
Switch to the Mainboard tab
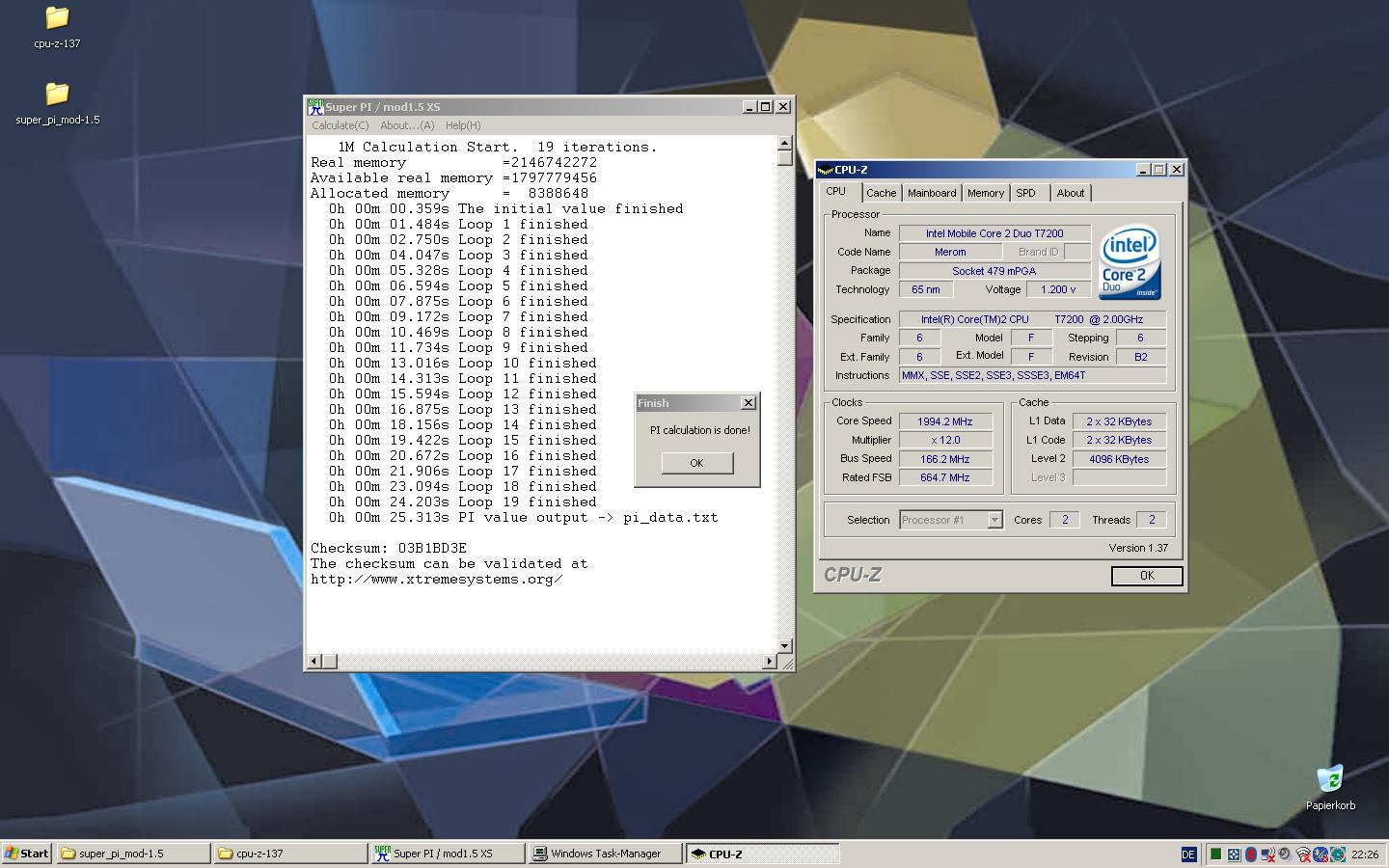(932, 193)
